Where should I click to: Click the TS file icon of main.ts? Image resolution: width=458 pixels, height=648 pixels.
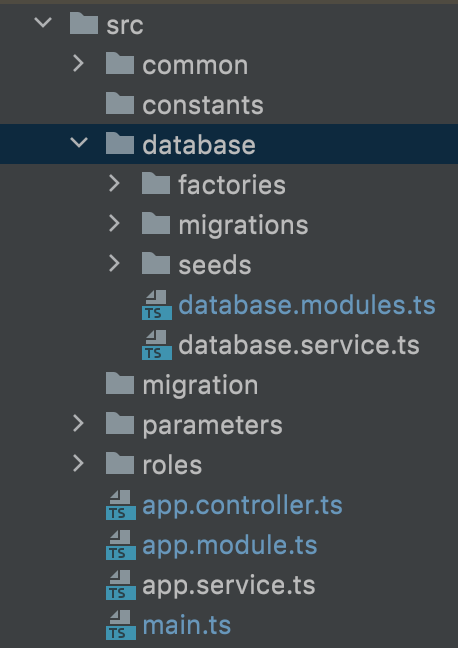(121, 625)
